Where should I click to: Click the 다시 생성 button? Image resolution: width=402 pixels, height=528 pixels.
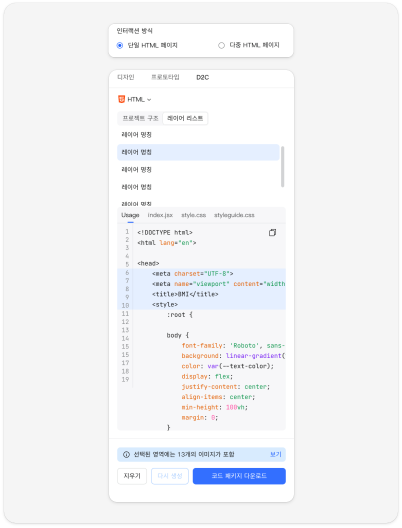pos(170,476)
